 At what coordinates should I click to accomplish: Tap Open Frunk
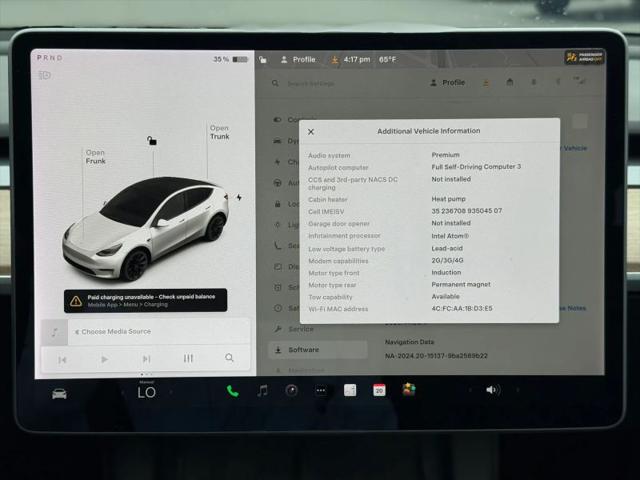click(96, 157)
